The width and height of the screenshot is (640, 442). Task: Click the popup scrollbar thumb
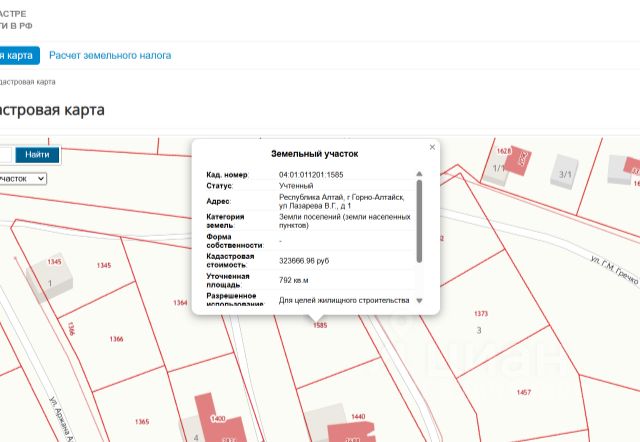[419, 221]
